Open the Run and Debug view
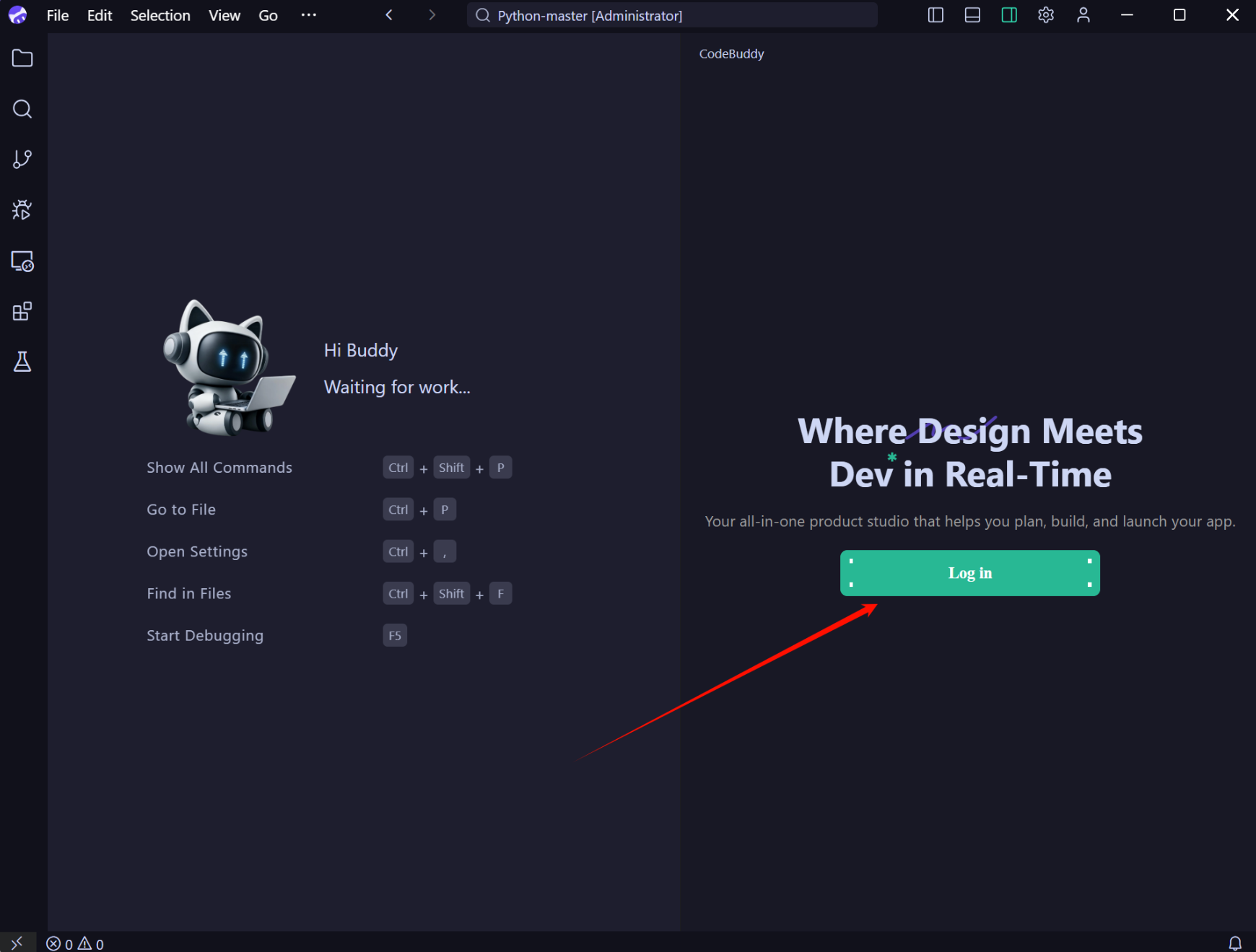1256x952 pixels. [22, 209]
